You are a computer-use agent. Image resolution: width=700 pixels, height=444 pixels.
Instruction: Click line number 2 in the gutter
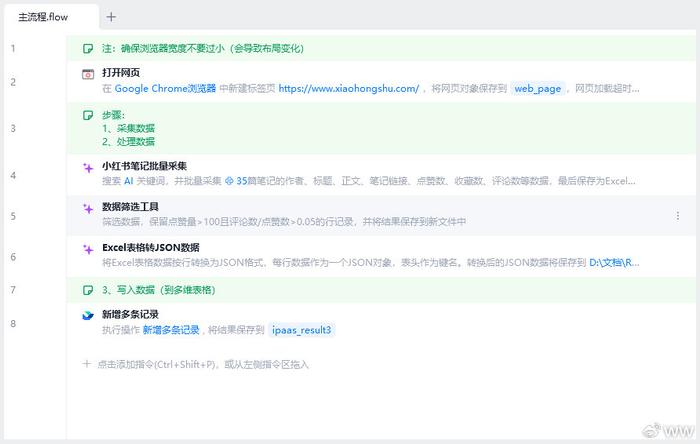point(13,82)
